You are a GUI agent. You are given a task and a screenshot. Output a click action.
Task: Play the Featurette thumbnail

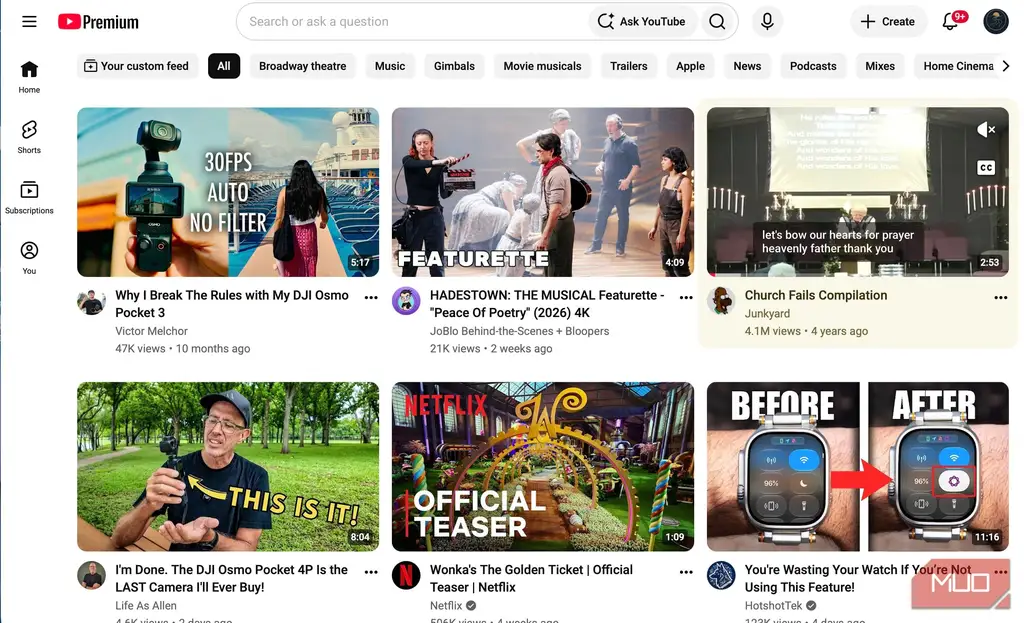click(543, 192)
